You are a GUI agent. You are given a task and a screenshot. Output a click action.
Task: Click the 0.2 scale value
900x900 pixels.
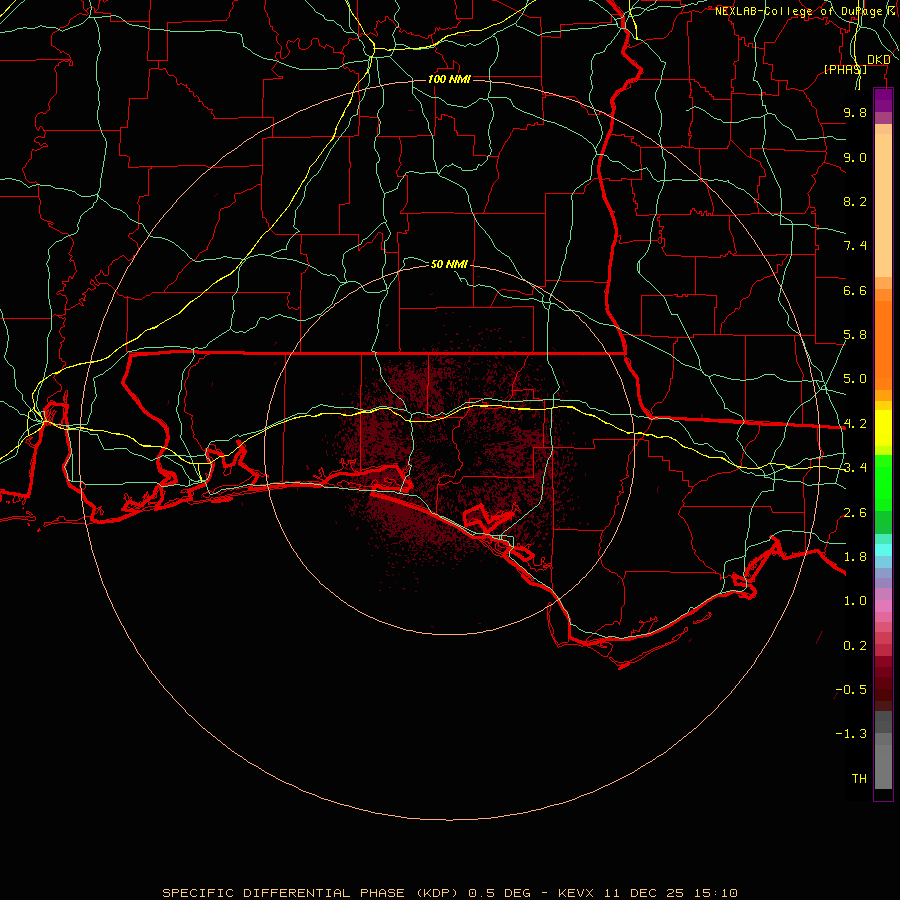tap(855, 646)
